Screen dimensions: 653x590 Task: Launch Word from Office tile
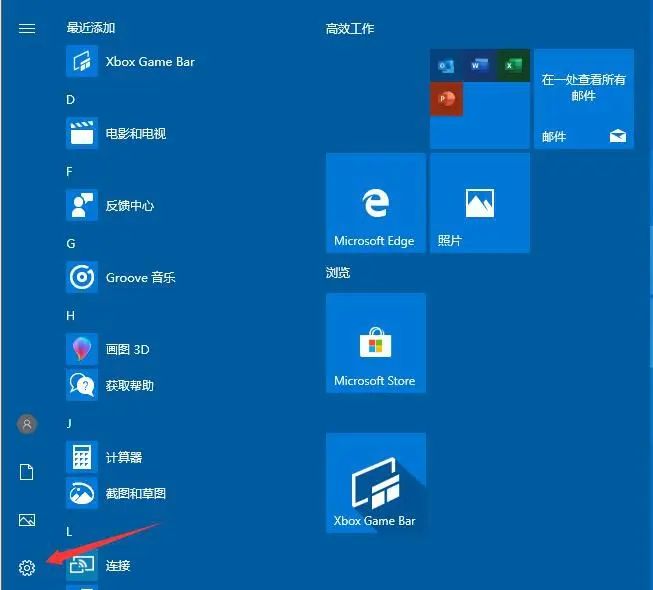[479, 65]
